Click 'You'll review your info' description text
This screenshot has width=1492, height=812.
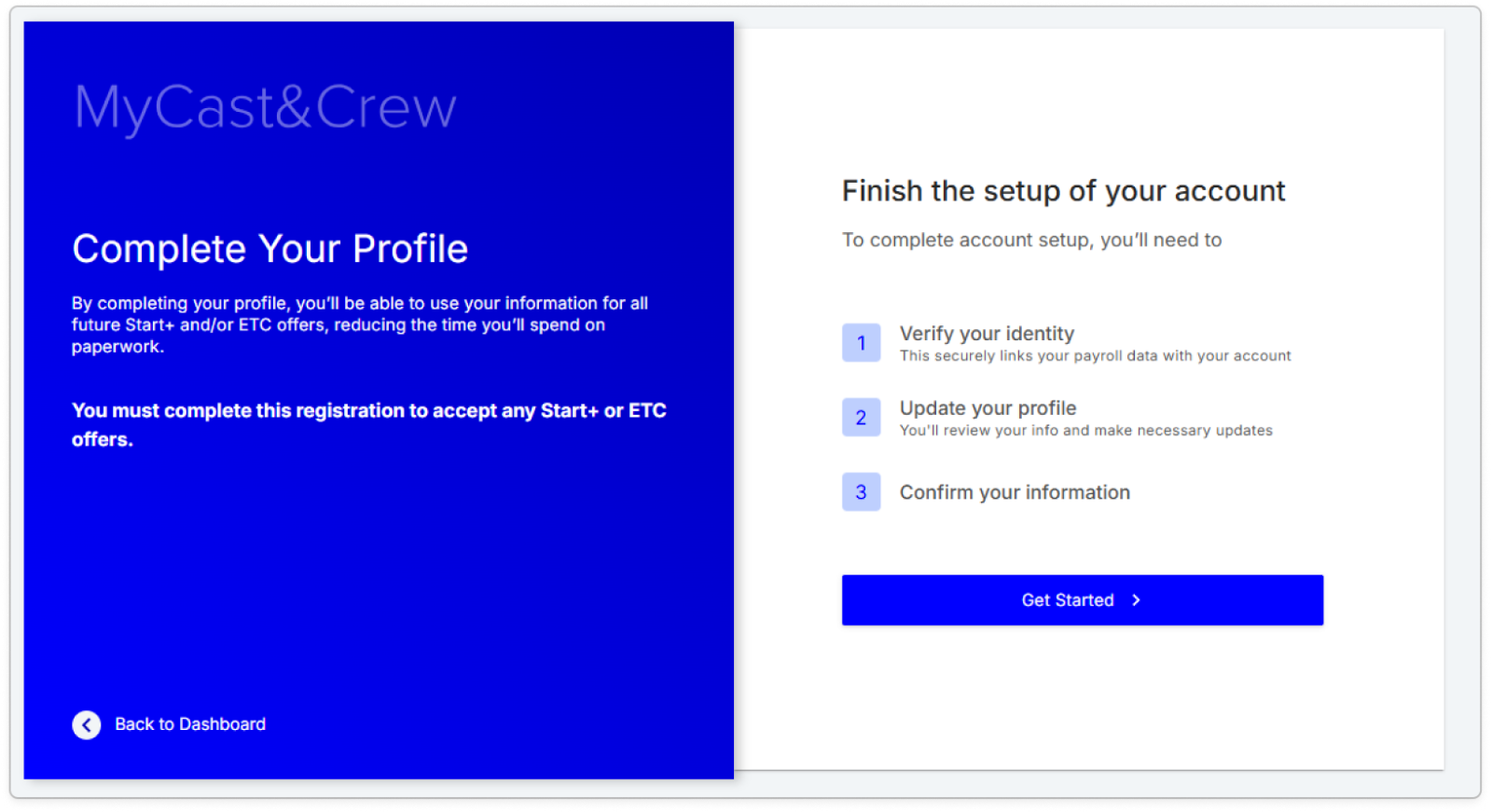point(1086,431)
